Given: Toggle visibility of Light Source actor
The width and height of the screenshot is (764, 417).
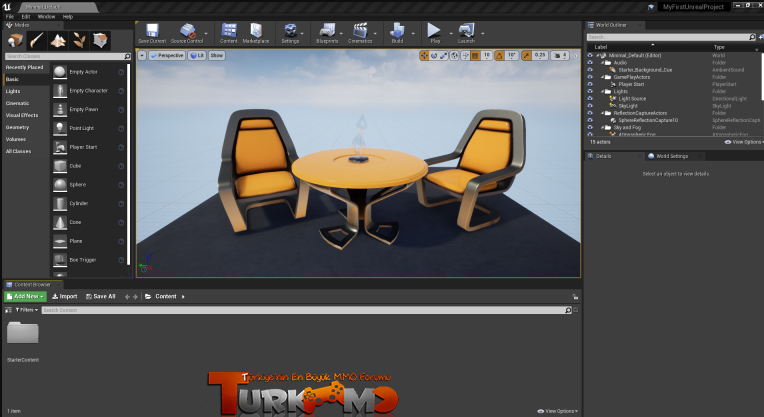Looking at the screenshot, I should [590, 98].
